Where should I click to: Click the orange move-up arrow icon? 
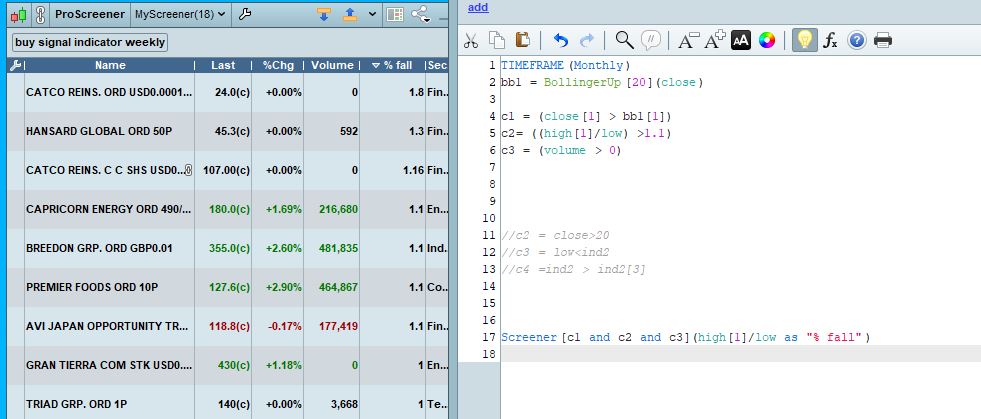coord(350,14)
